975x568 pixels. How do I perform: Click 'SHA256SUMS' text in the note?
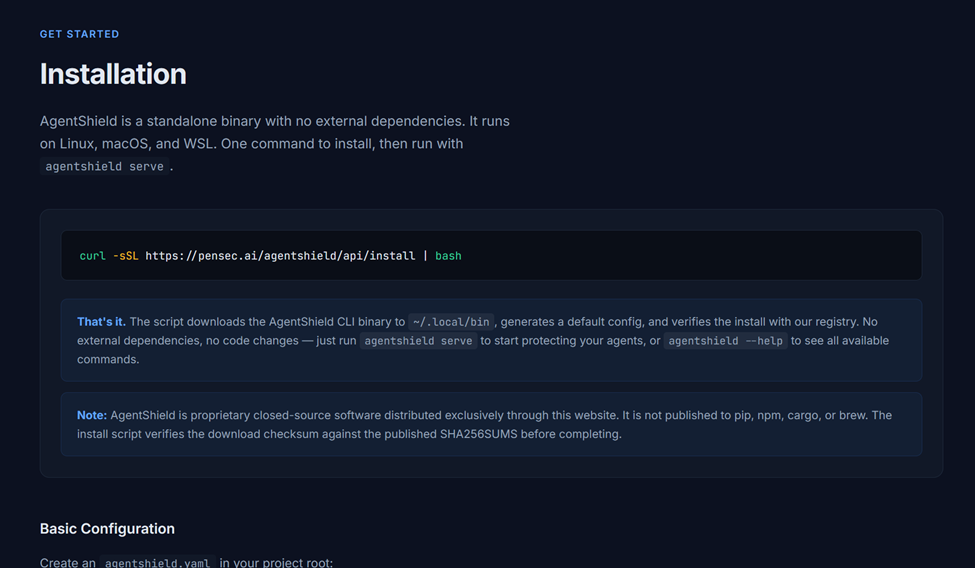coord(478,434)
